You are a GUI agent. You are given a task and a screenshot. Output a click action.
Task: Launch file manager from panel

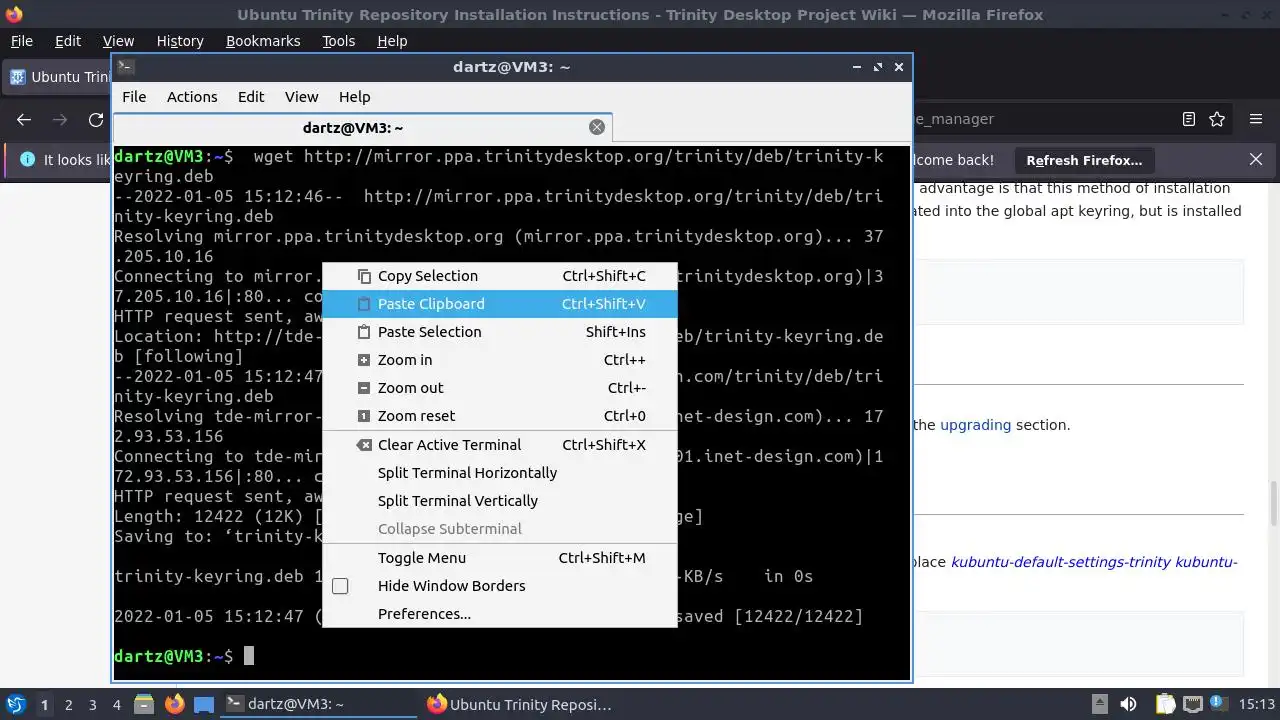[143, 704]
